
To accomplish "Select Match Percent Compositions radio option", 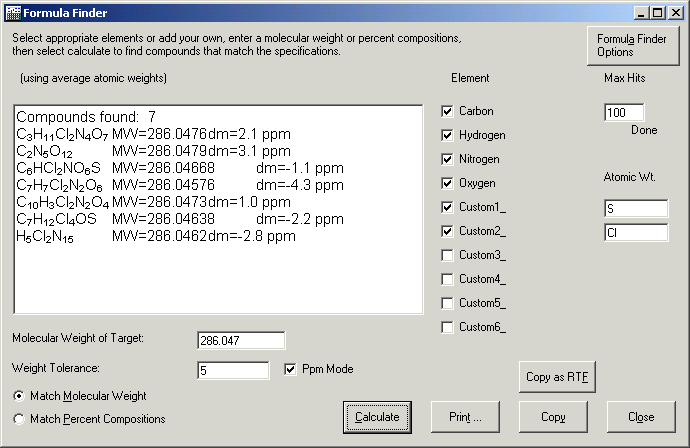I will [x=19, y=419].
